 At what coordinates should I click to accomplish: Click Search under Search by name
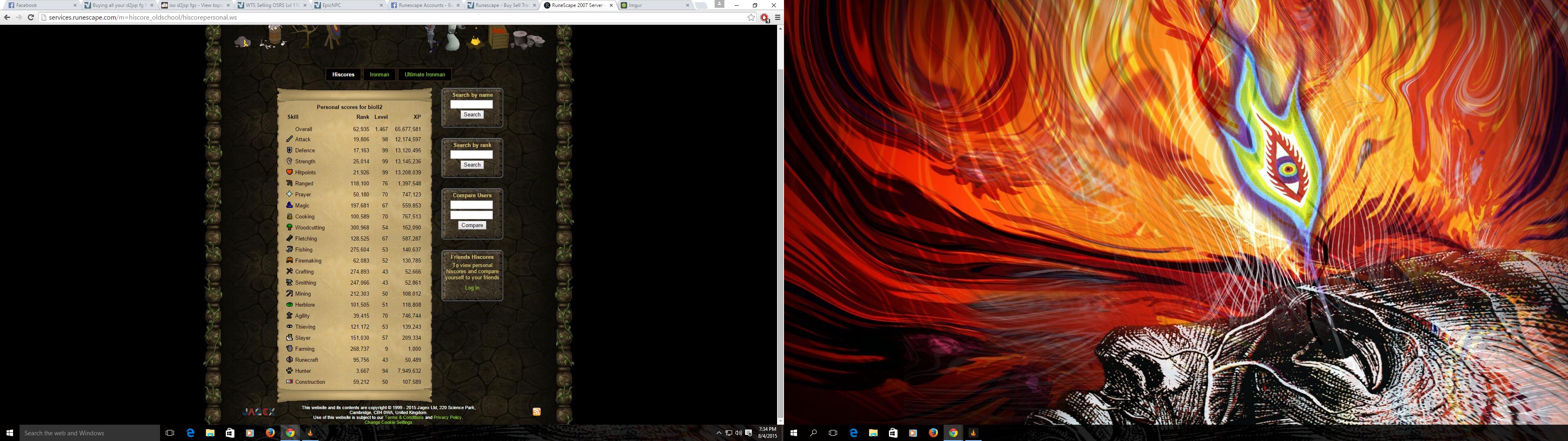pos(472,114)
